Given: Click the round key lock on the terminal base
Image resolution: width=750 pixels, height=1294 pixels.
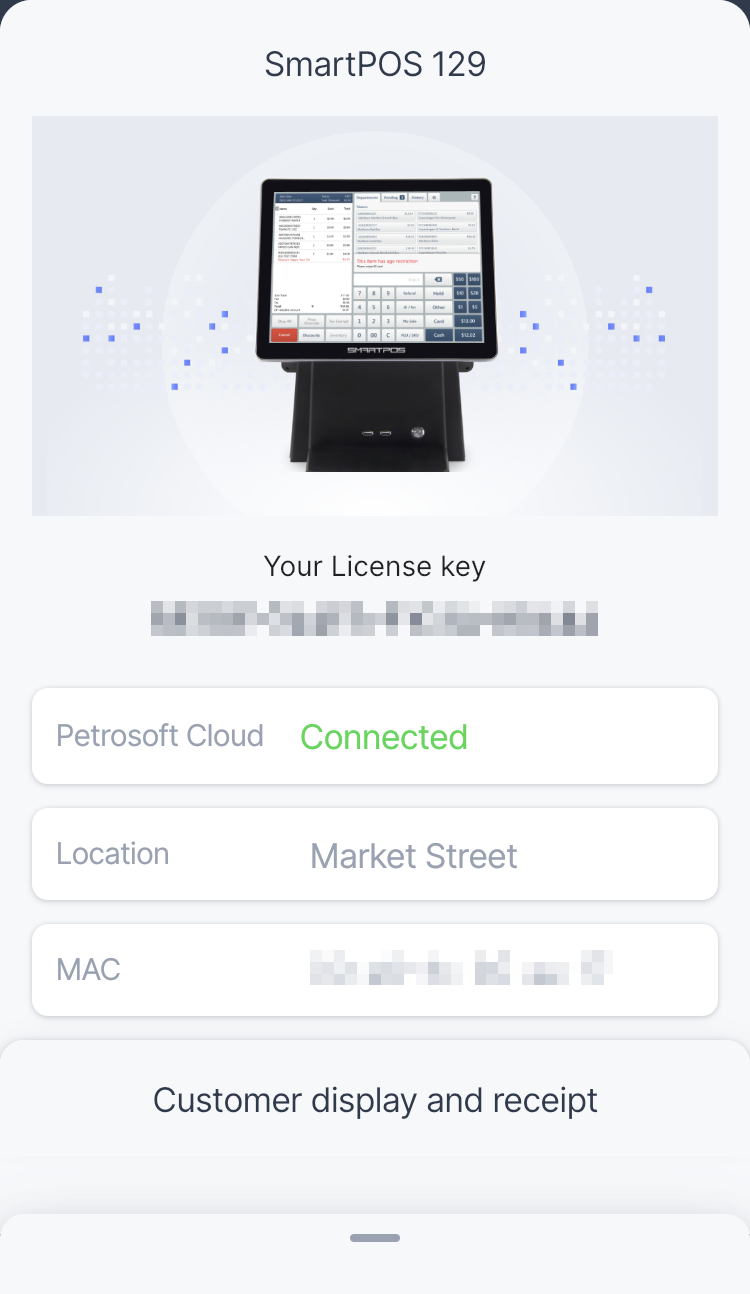Looking at the screenshot, I should click(x=418, y=433).
